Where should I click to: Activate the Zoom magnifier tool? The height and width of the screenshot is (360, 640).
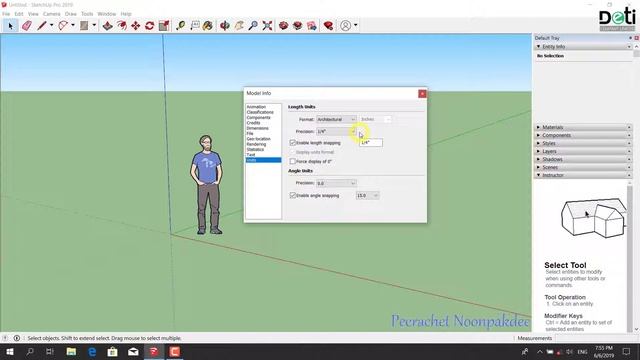(253, 26)
